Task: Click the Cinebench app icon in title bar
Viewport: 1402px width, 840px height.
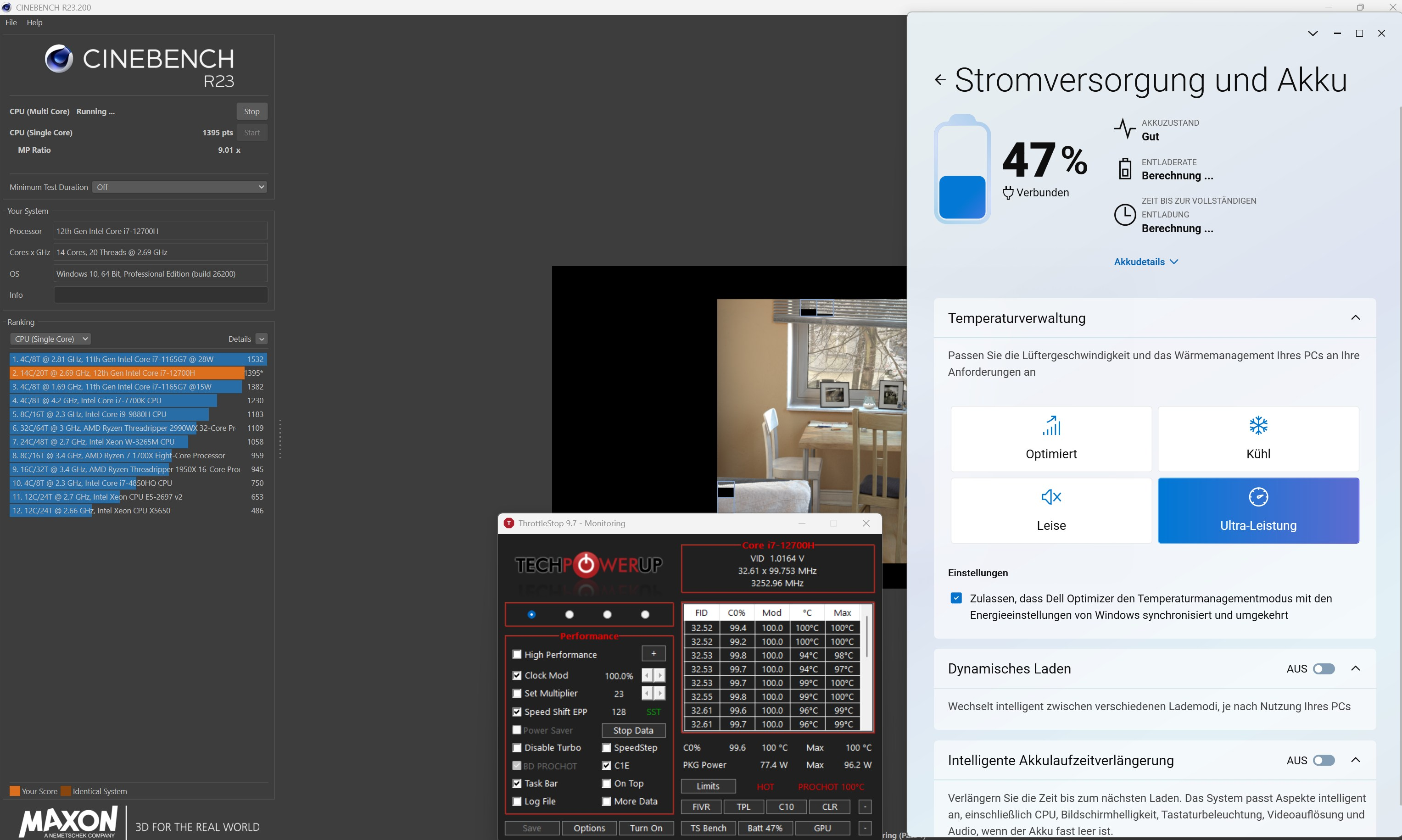Action: click(7, 7)
